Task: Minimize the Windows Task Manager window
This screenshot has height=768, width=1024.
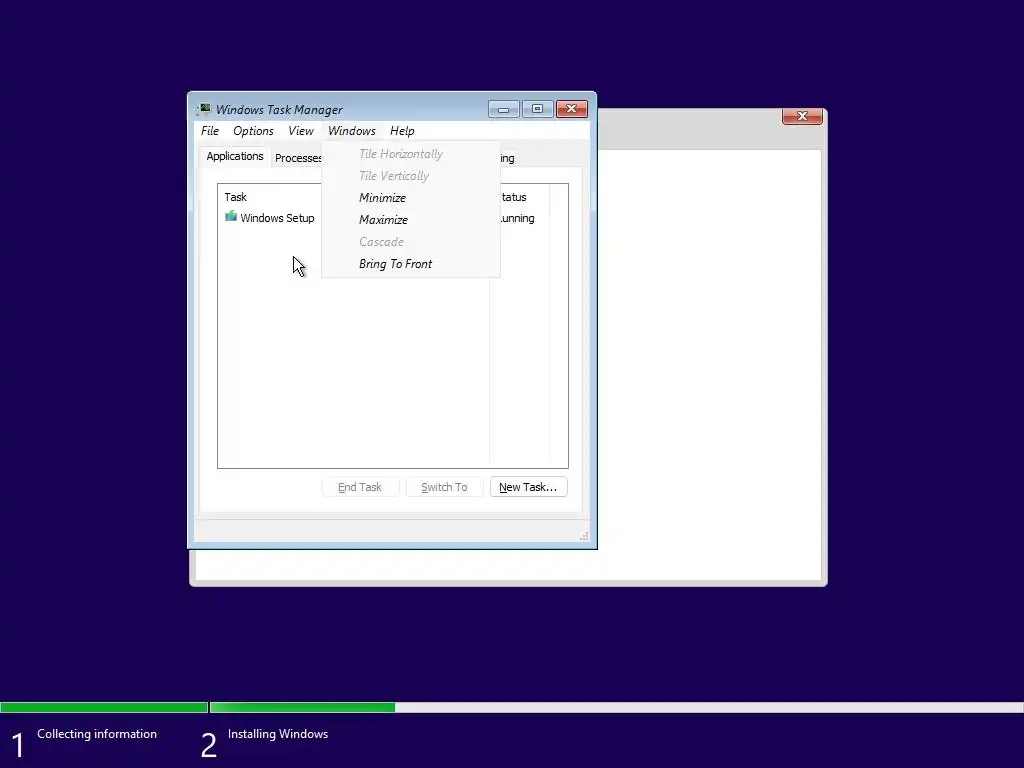Action: tap(504, 109)
